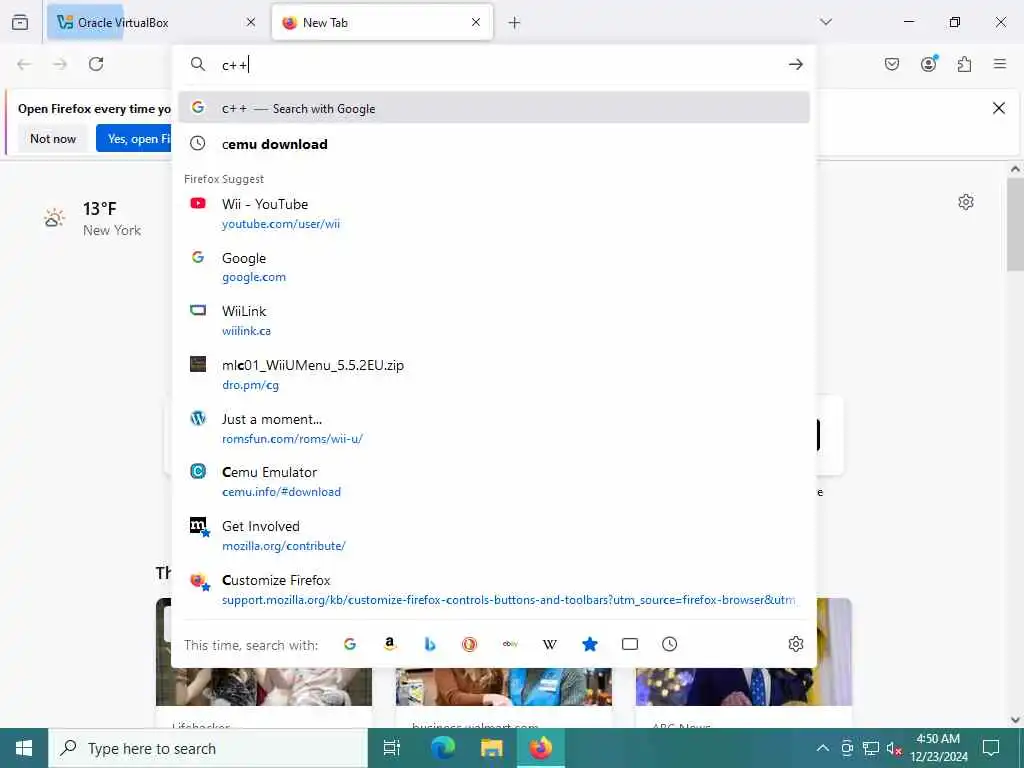Viewport: 1024px width, 768px height.
Task: Focus the address bar containing c++
Action: pos(496,65)
